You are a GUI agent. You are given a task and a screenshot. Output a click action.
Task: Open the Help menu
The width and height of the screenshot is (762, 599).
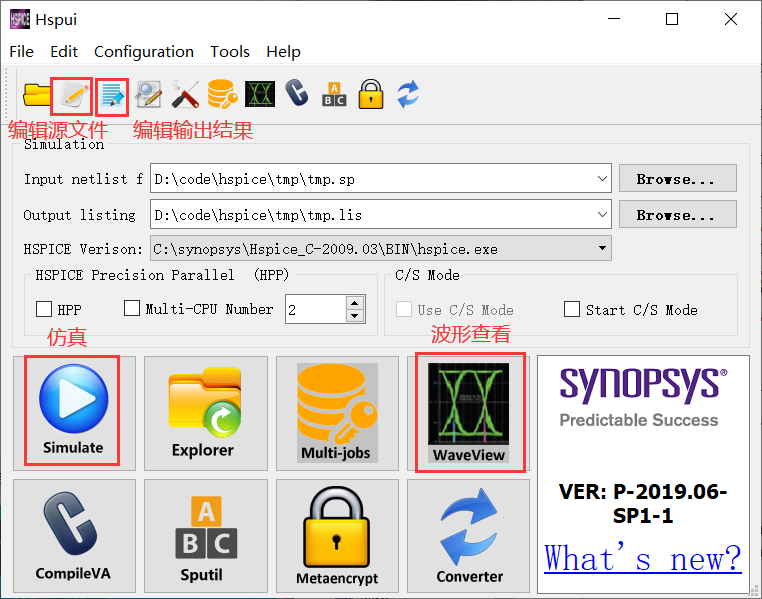283,51
